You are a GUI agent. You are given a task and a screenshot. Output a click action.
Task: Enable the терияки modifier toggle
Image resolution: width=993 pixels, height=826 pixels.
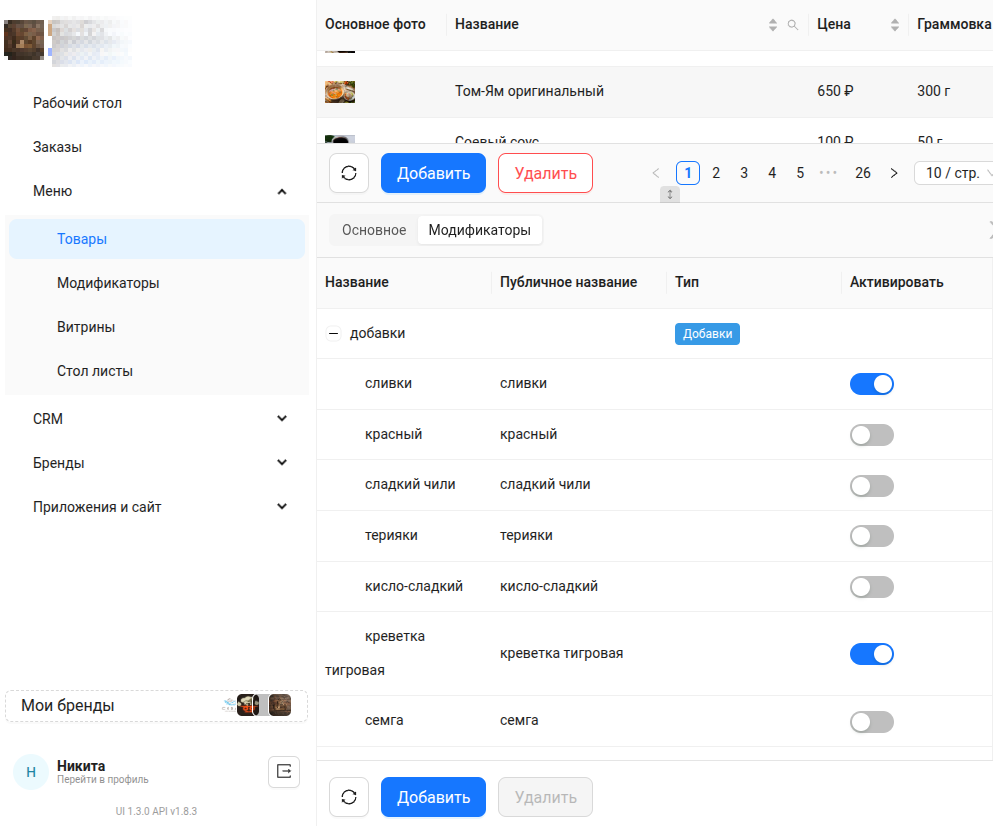tap(871, 536)
